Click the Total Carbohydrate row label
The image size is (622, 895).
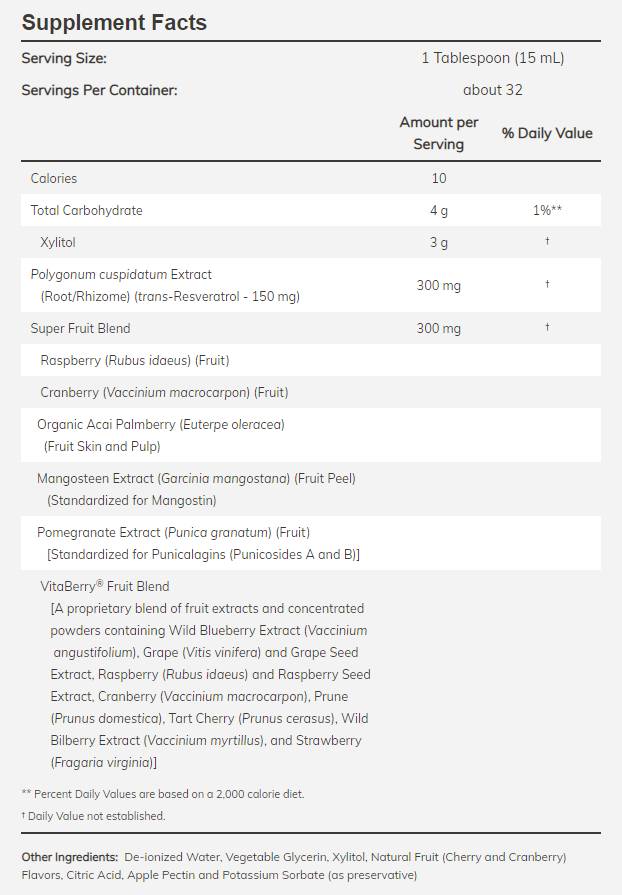87,210
